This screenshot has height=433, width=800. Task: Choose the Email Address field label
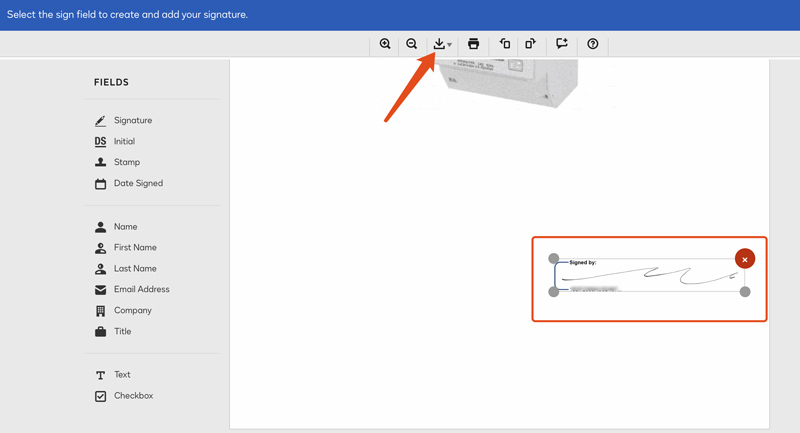coord(141,289)
